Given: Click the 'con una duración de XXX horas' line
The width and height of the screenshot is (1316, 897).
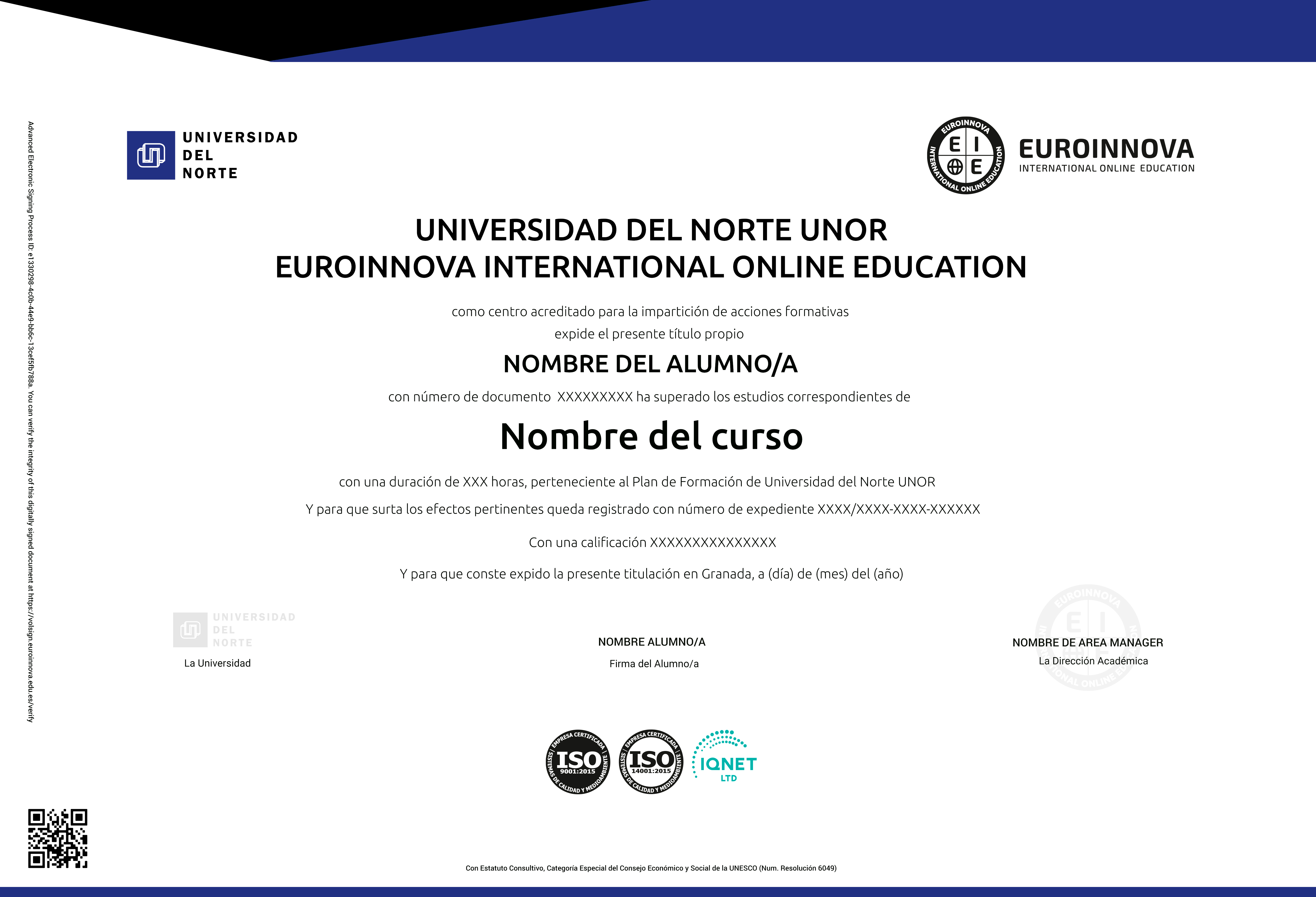Looking at the screenshot, I should [637, 482].
